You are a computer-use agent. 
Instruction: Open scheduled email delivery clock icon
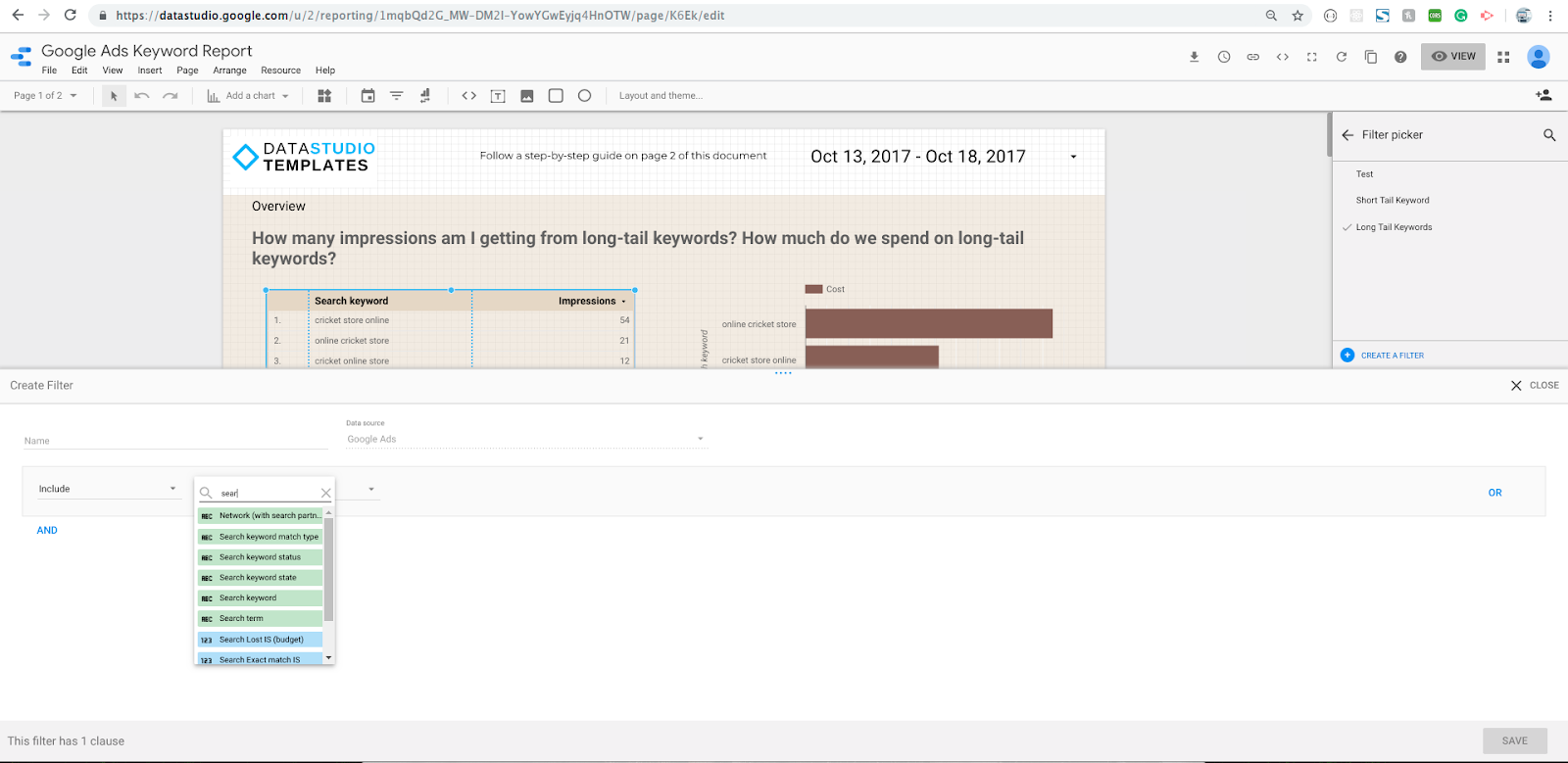tap(1224, 57)
